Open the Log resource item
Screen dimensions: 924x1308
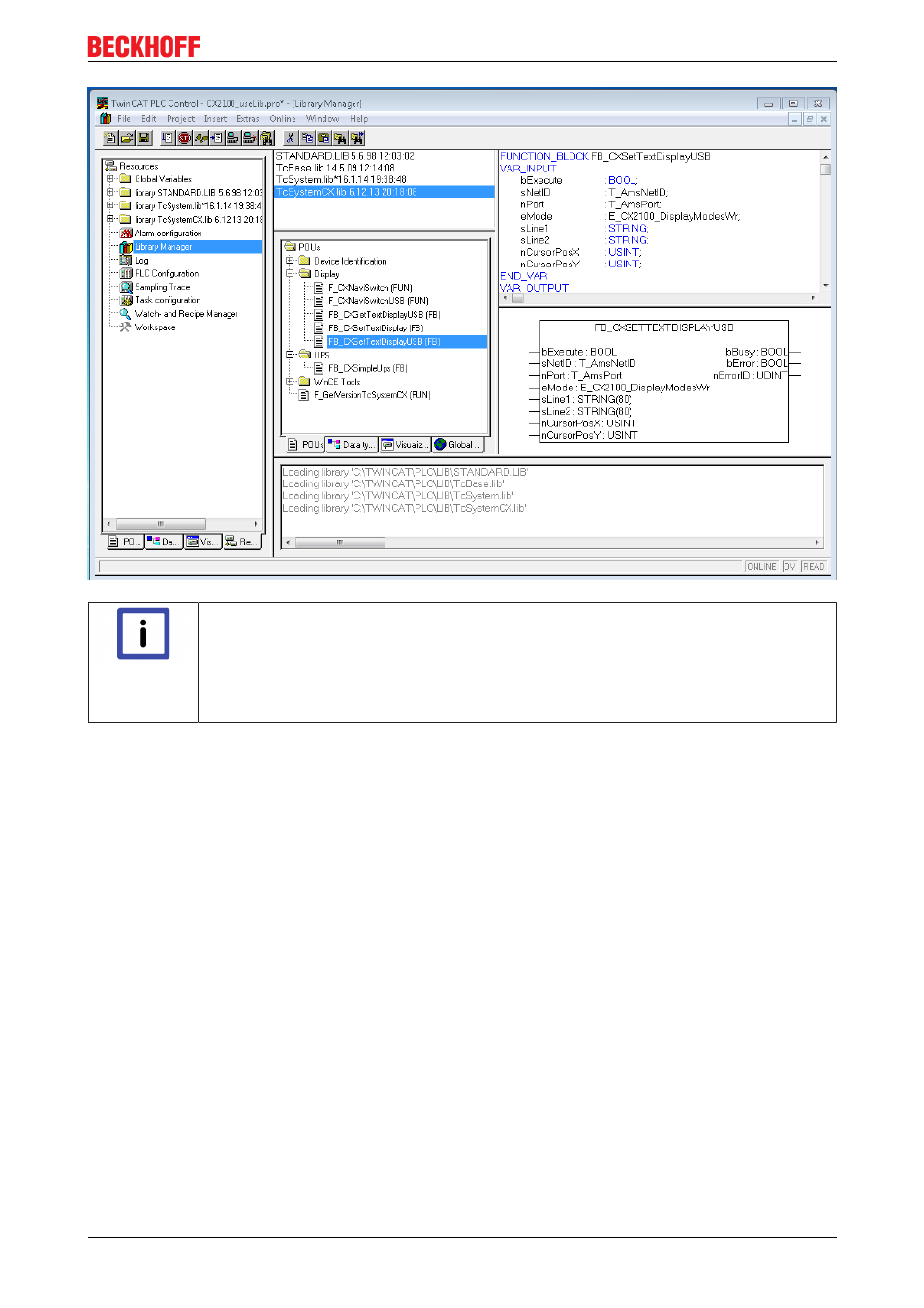[x=141, y=261]
